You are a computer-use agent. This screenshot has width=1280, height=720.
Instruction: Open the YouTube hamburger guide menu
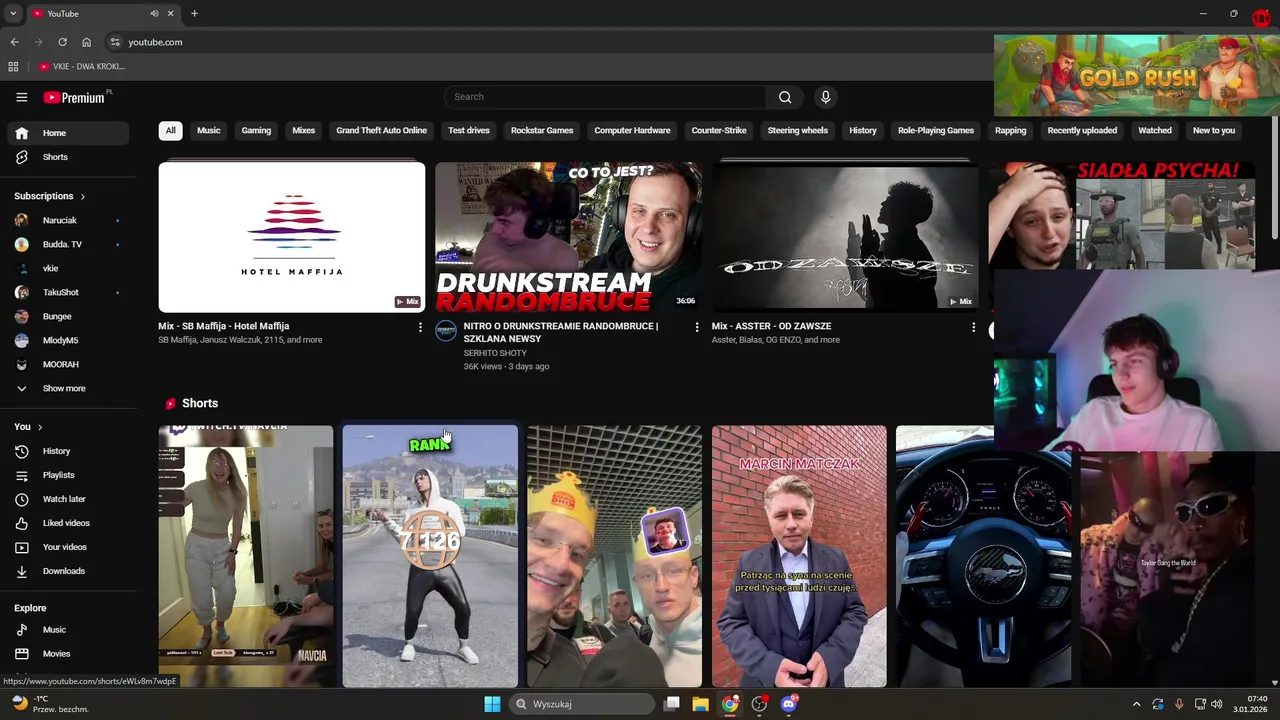(21, 97)
